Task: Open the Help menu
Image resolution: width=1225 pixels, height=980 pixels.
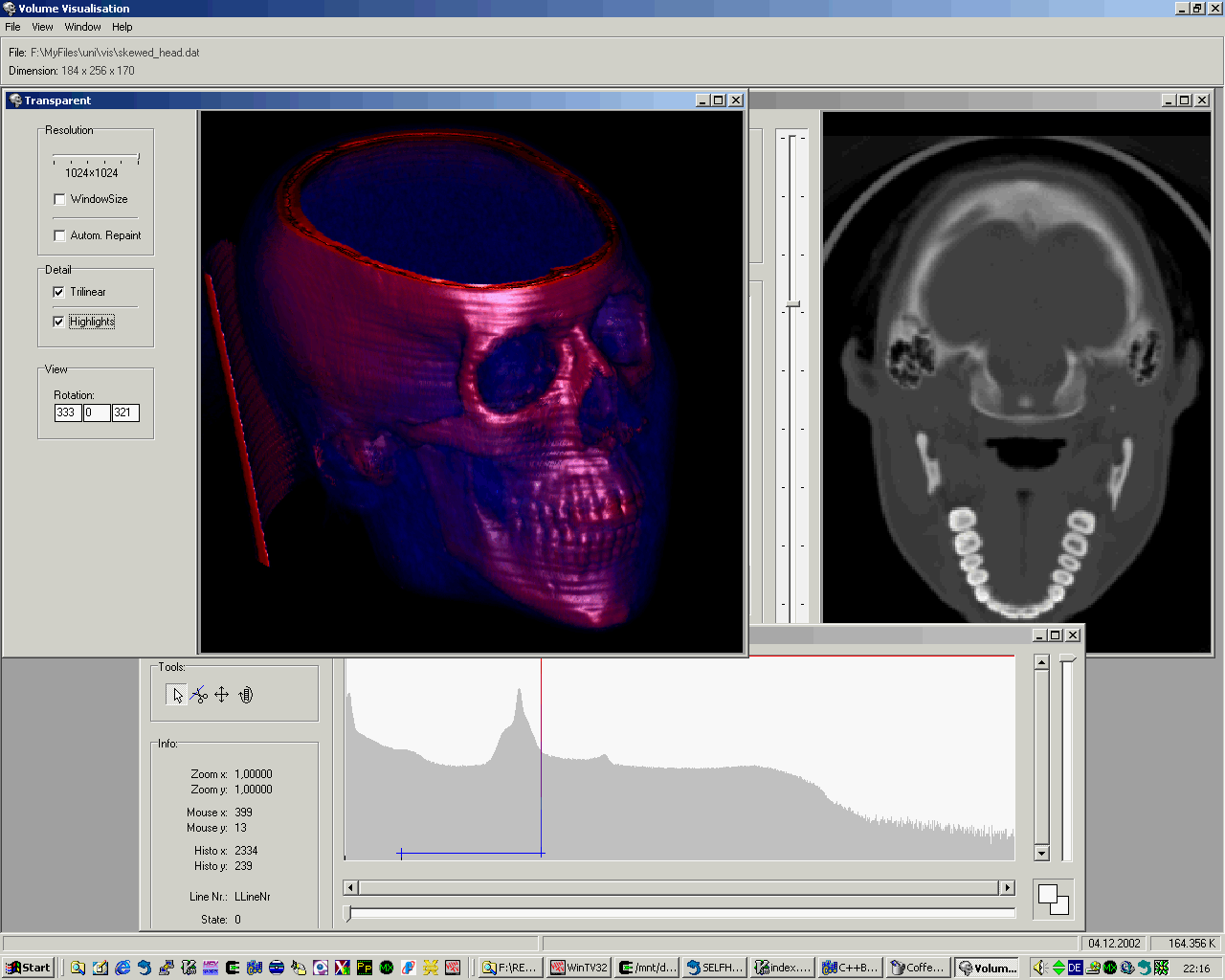Action: tap(122, 27)
